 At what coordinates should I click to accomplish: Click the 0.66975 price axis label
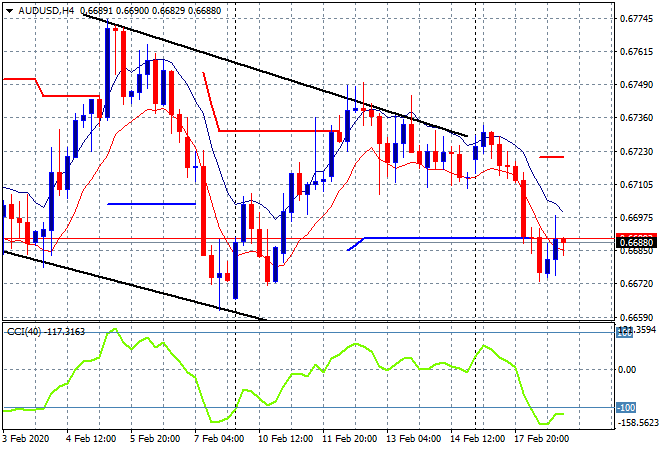(637, 217)
